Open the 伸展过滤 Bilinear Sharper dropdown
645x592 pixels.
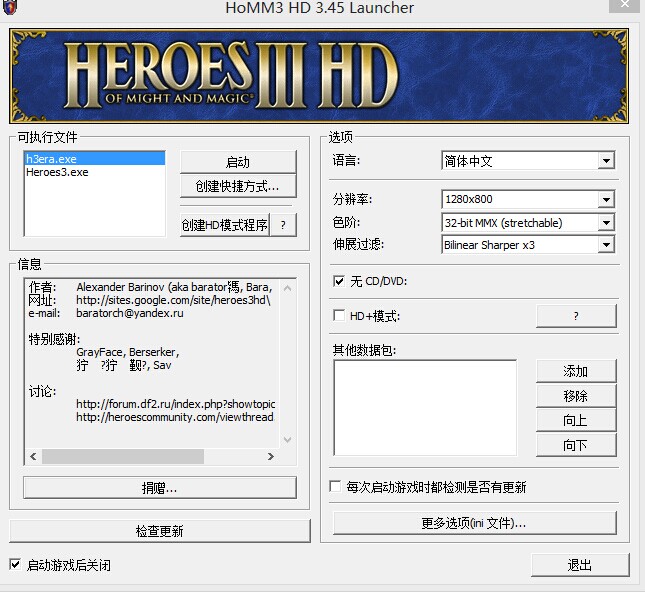(606, 245)
